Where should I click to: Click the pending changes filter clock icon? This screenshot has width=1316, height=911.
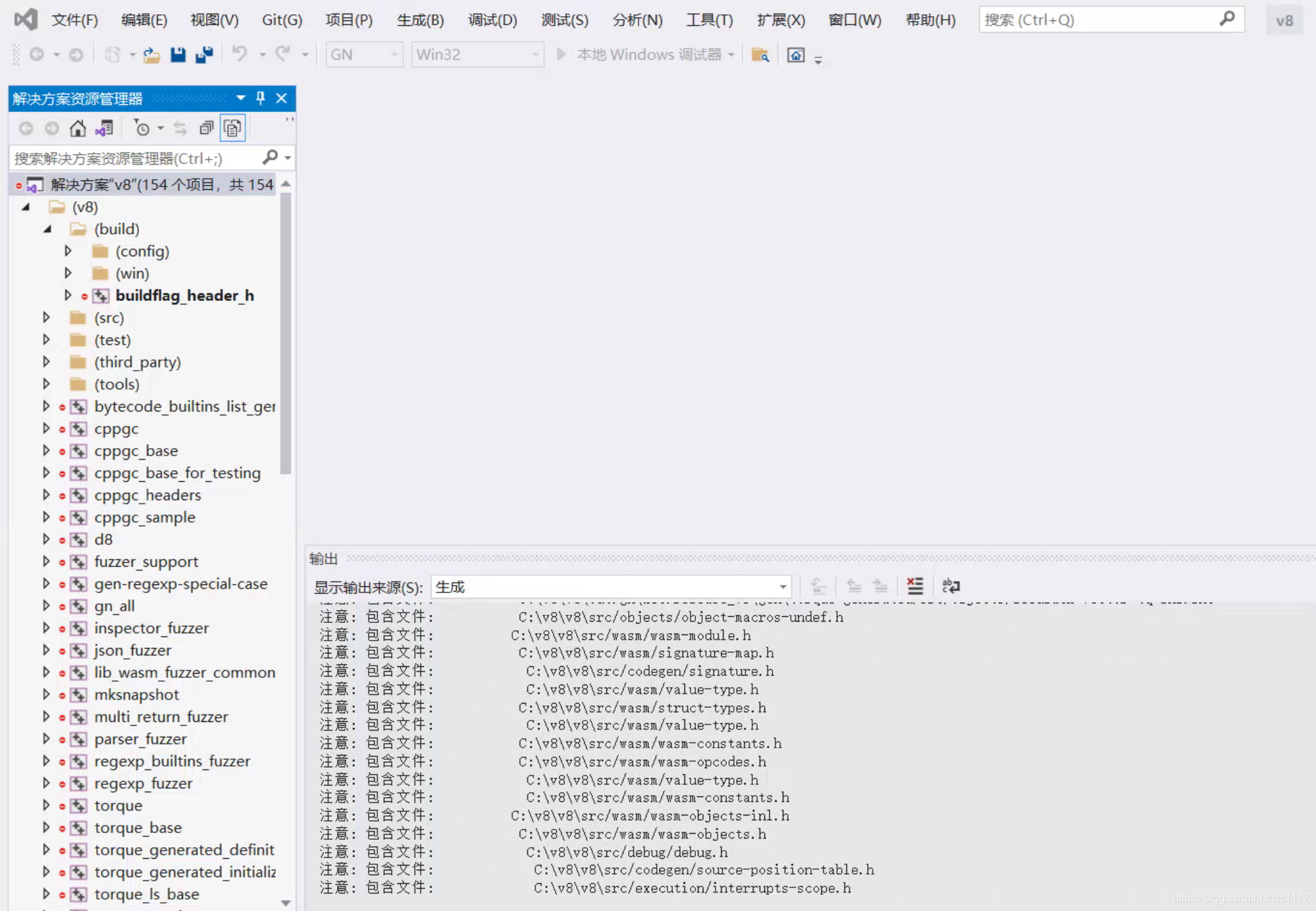pyautogui.click(x=142, y=128)
